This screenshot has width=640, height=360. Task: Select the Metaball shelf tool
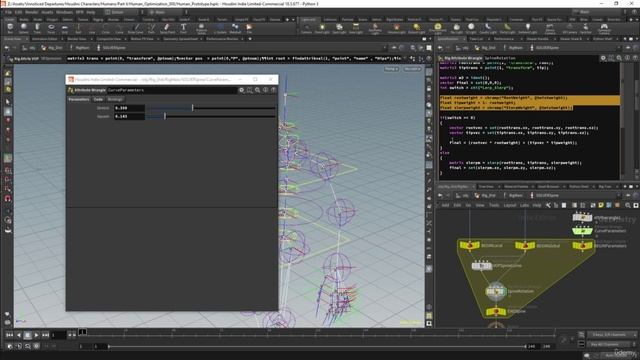tap(235, 28)
